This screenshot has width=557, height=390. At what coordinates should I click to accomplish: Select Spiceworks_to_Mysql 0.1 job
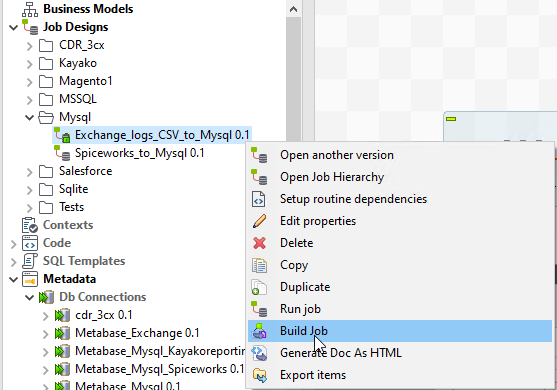coord(140,153)
